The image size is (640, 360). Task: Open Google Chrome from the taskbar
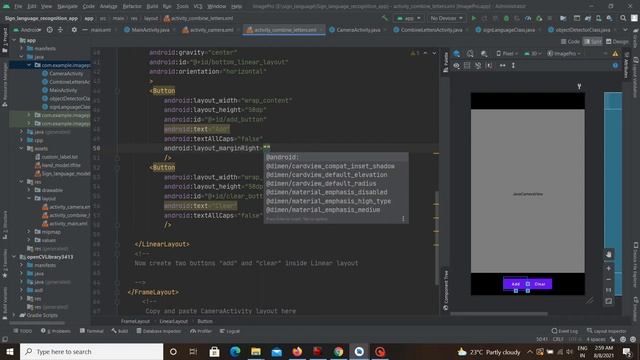pyautogui.click(x=338, y=351)
